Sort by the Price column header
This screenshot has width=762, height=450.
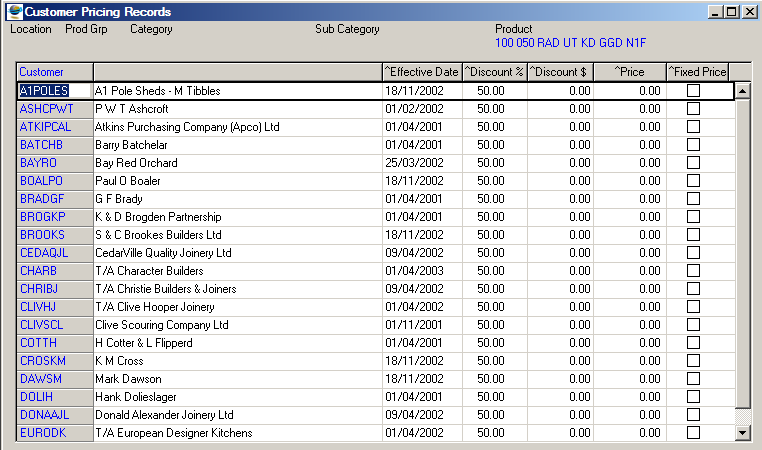pyautogui.click(x=630, y=72)
